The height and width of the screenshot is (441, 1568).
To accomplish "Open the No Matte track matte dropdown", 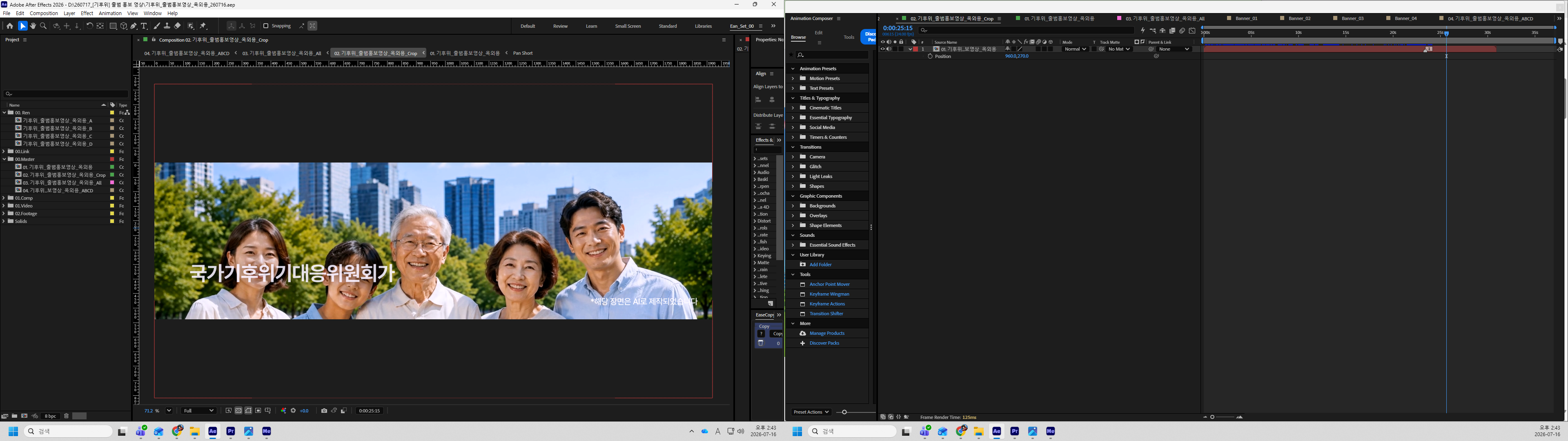I will (1119, 49).
